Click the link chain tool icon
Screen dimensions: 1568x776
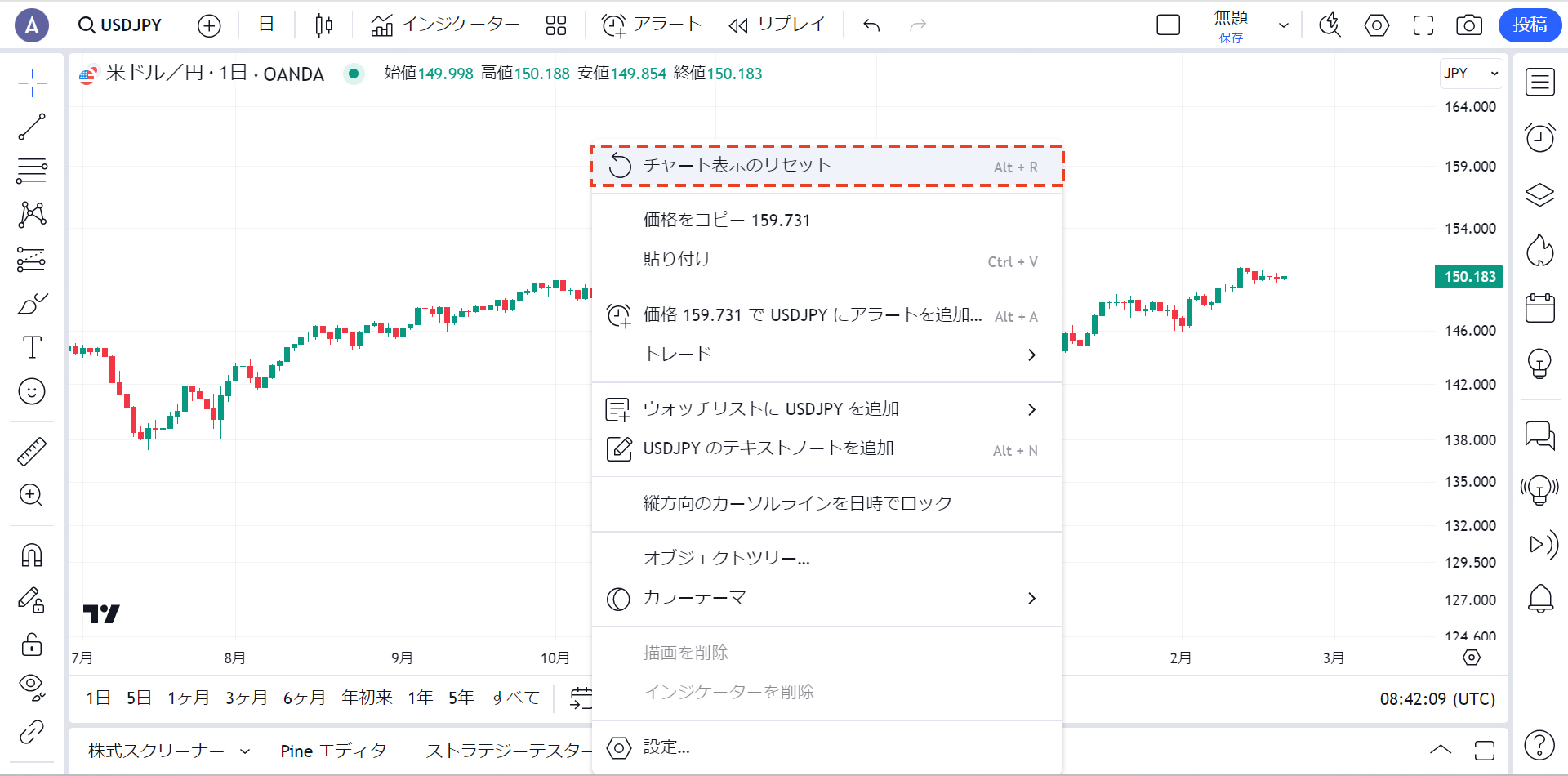coord(32,732)
